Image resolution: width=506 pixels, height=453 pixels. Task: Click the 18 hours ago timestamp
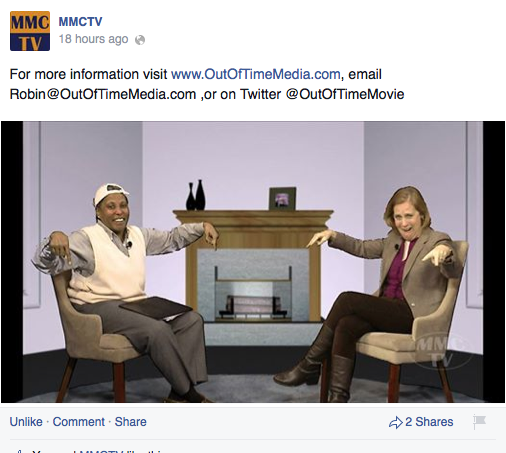93,39
